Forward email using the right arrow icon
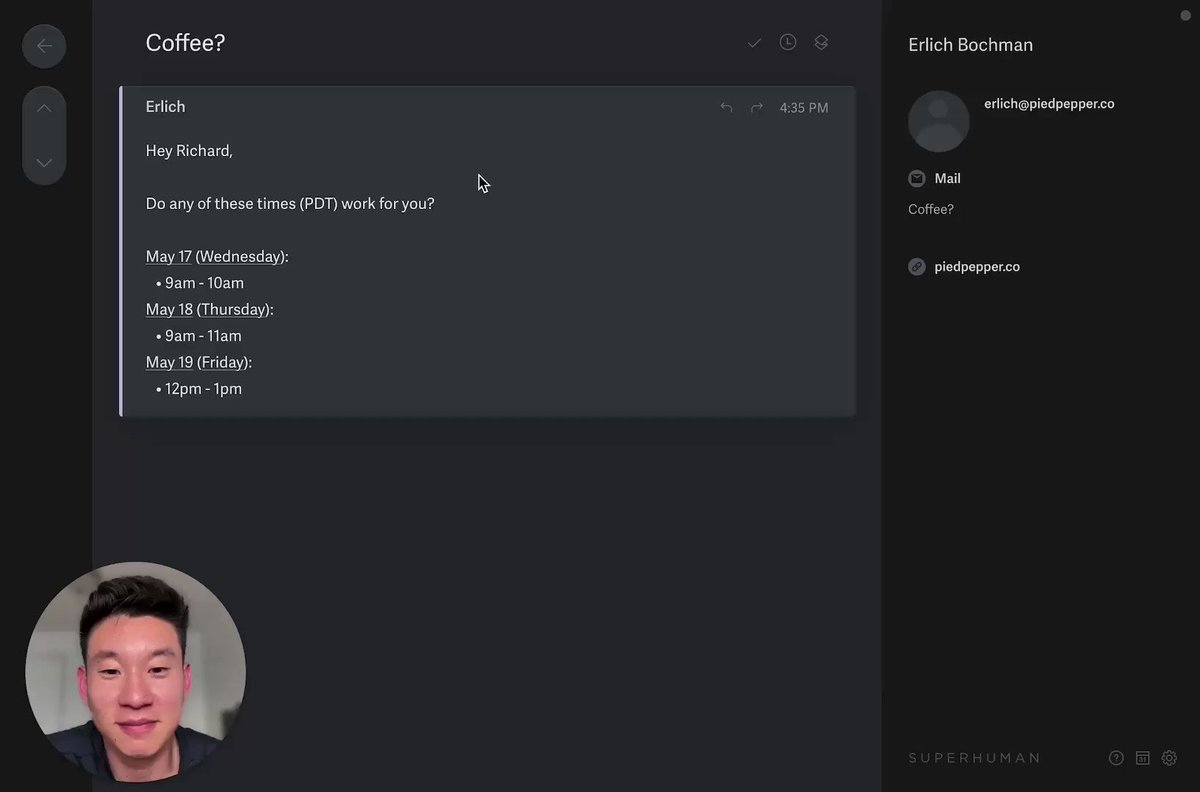 click(x=757, y=107)
